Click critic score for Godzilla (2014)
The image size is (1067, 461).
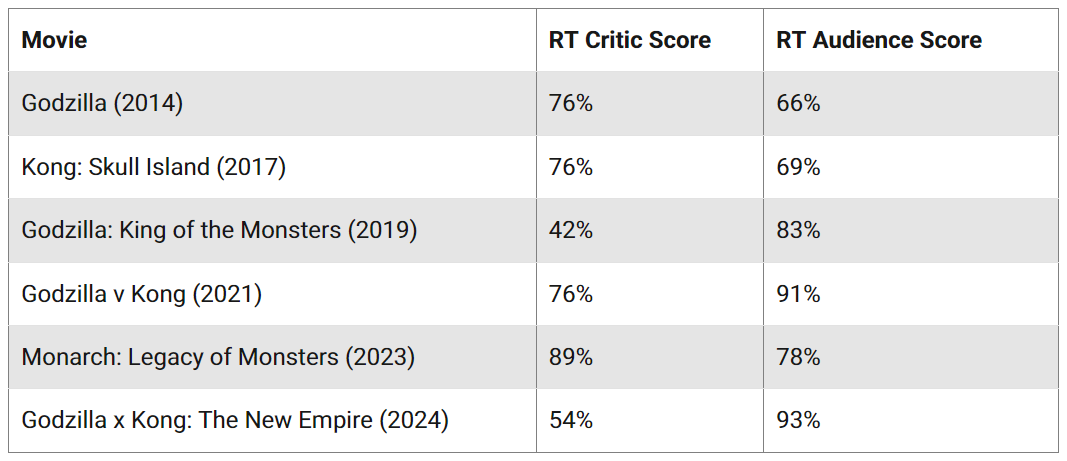point(570,103)
